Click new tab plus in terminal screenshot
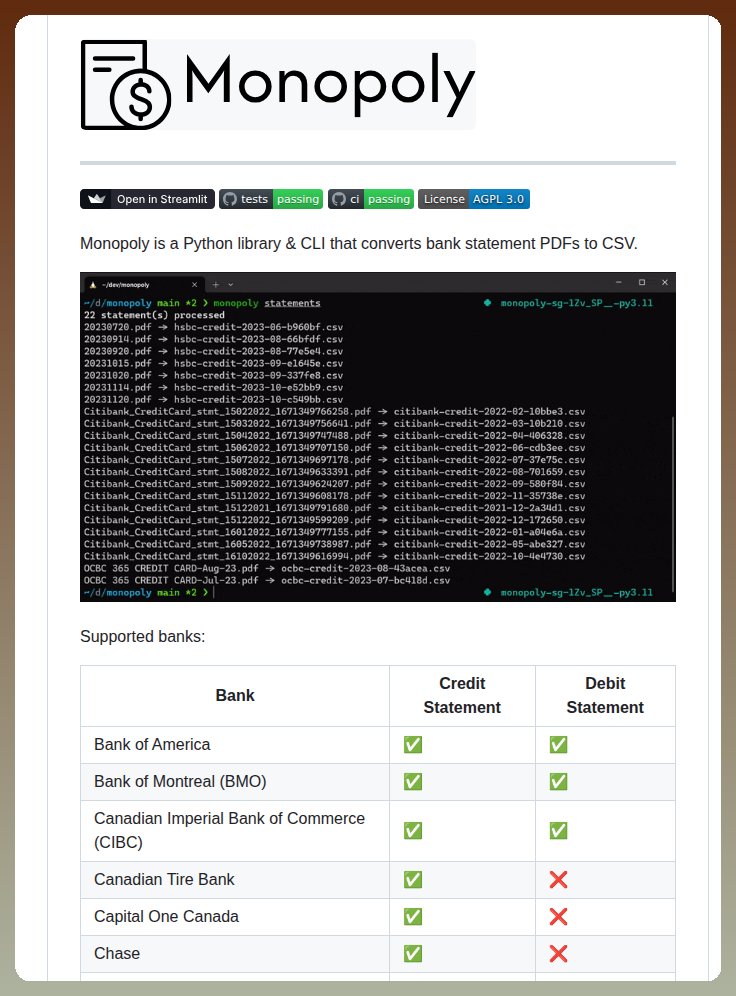The width and height of the screenshot is (736, 996). coord(215,285)
